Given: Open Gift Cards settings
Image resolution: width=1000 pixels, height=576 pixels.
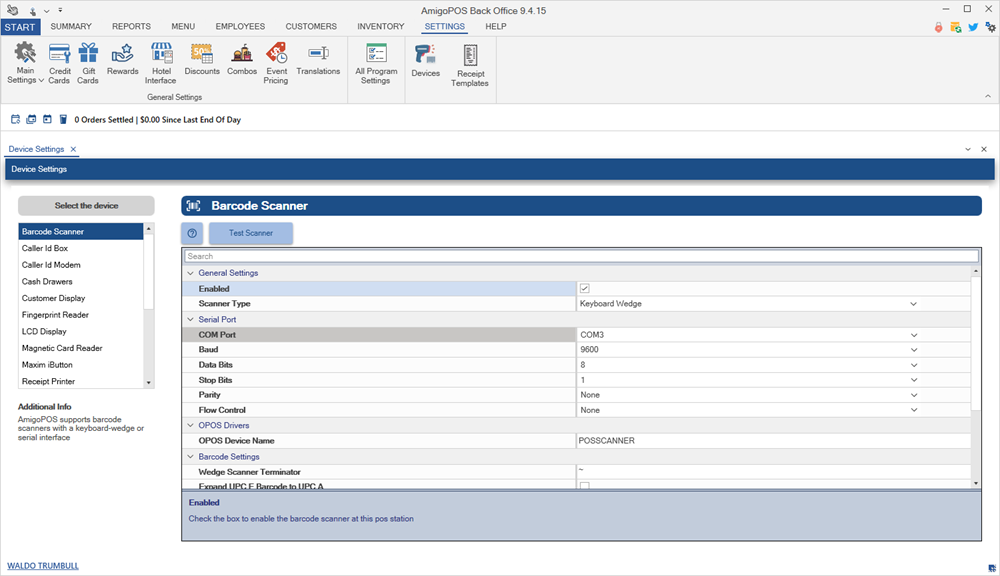Looking at the screenshot, I should (x=88, y=63).
